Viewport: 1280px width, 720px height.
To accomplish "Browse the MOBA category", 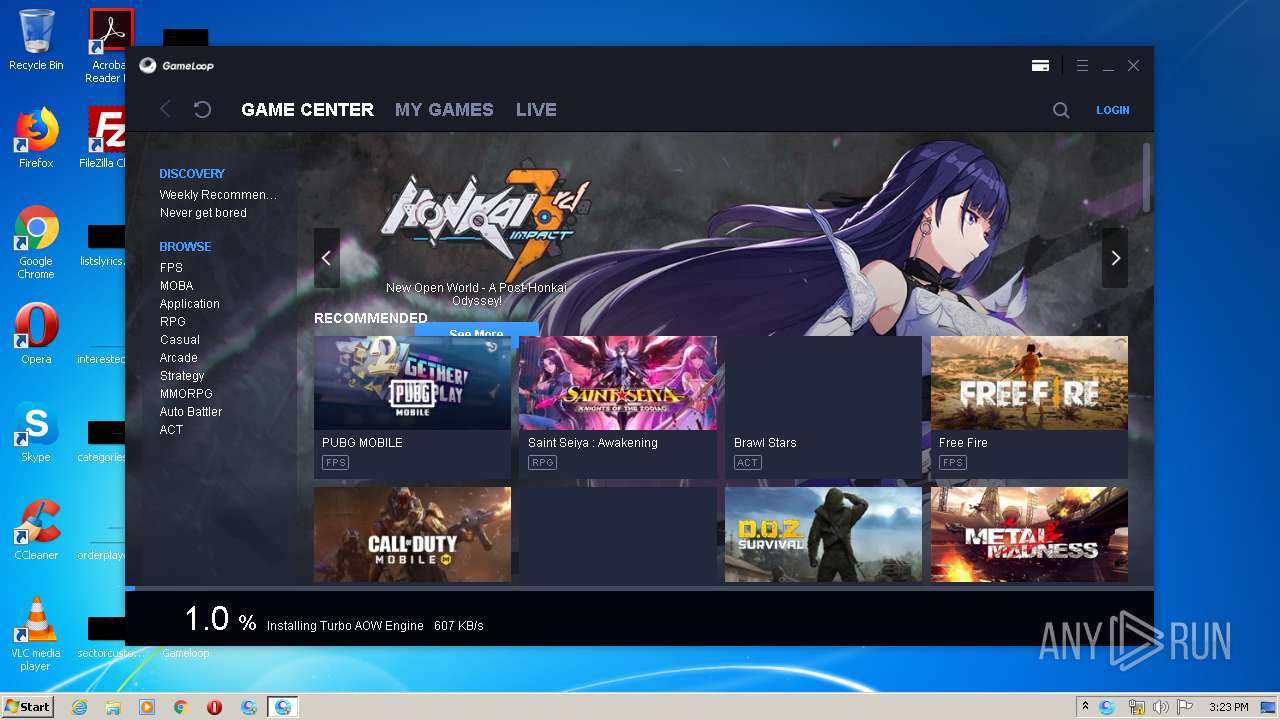I will tap(176, 286).
